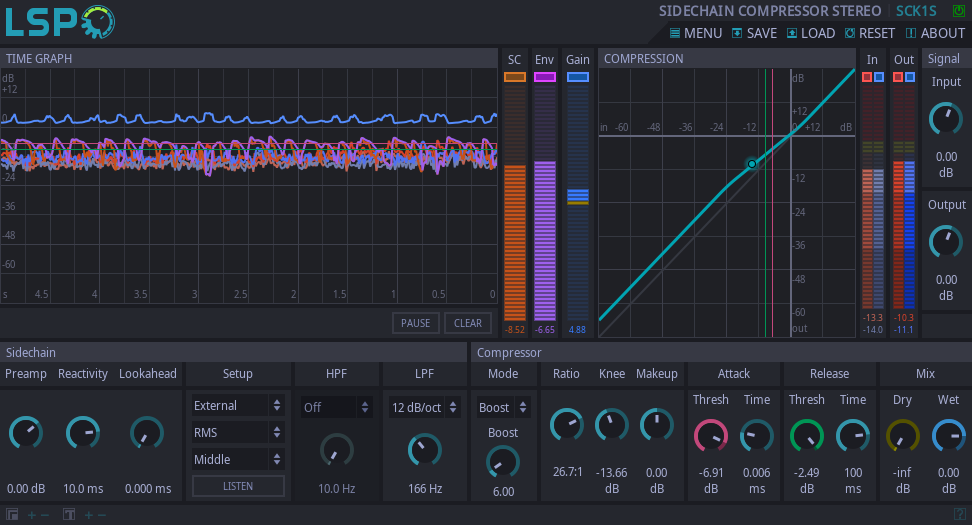
Task: Click the Lookahead knob
Action: point(148,433)
